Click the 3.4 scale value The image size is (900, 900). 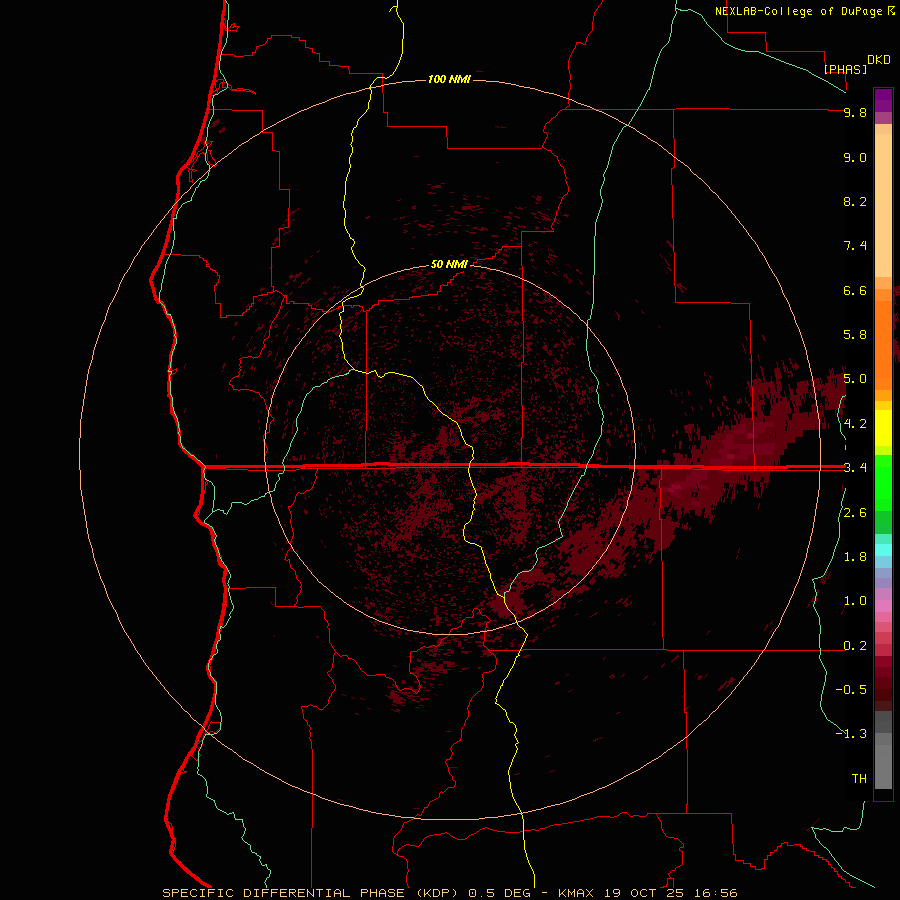coord(855,468)
